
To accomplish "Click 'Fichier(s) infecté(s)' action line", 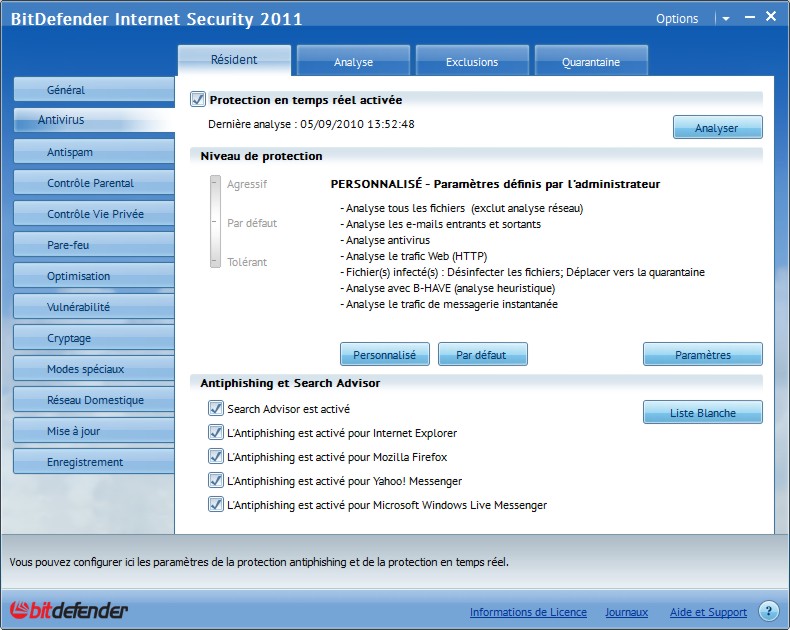I will (x=522, y=272).
